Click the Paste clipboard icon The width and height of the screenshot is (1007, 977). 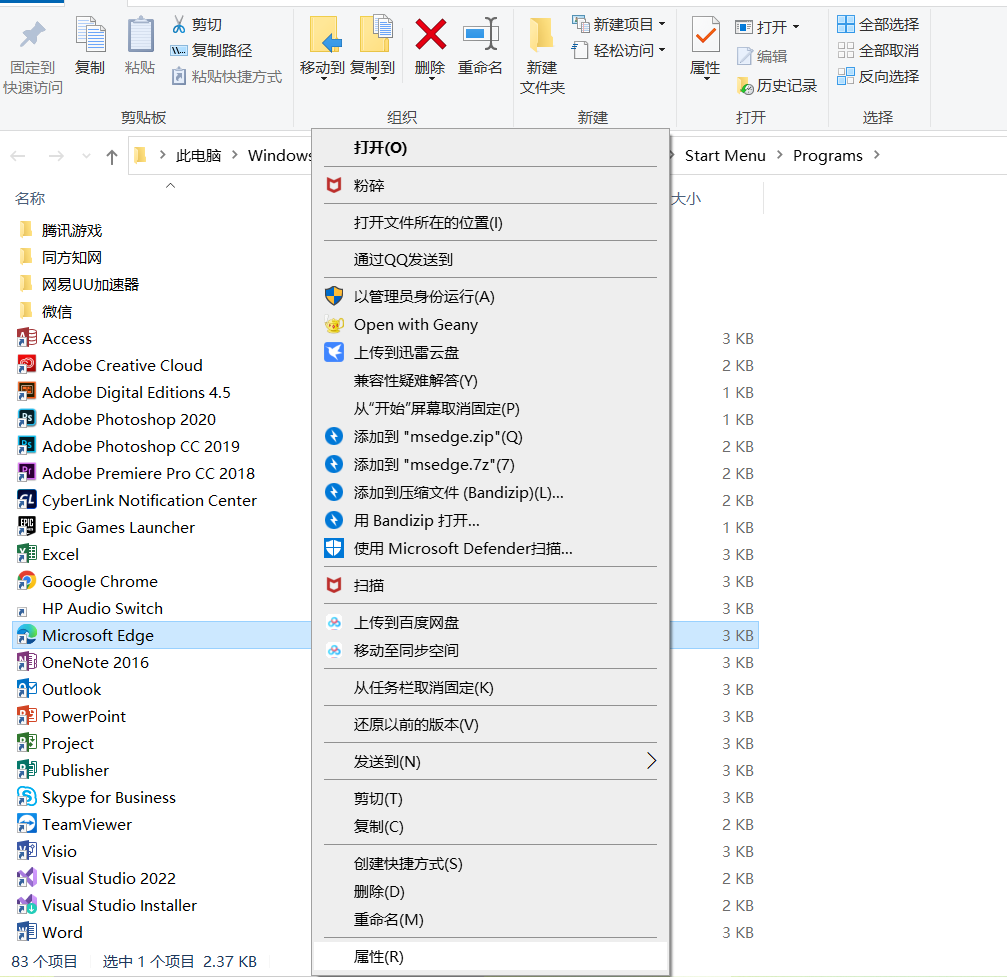[x=140, y=35]
